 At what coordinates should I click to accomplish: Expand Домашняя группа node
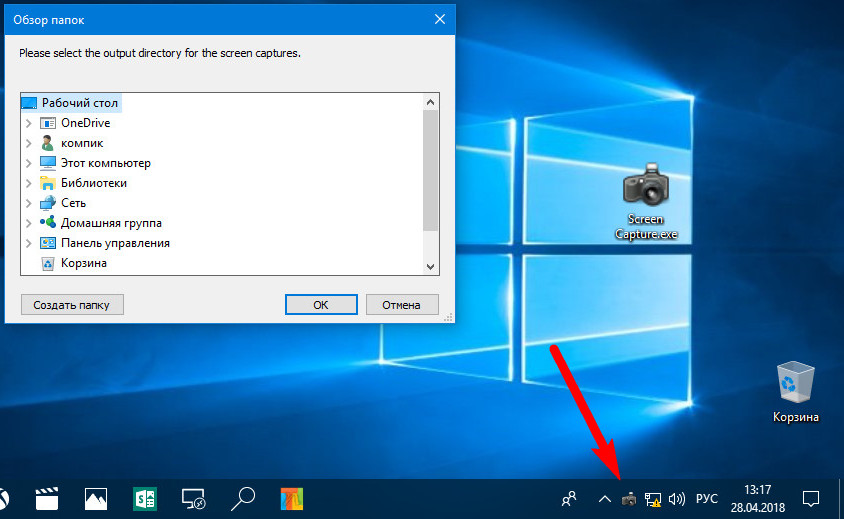[x=29, y=223]
